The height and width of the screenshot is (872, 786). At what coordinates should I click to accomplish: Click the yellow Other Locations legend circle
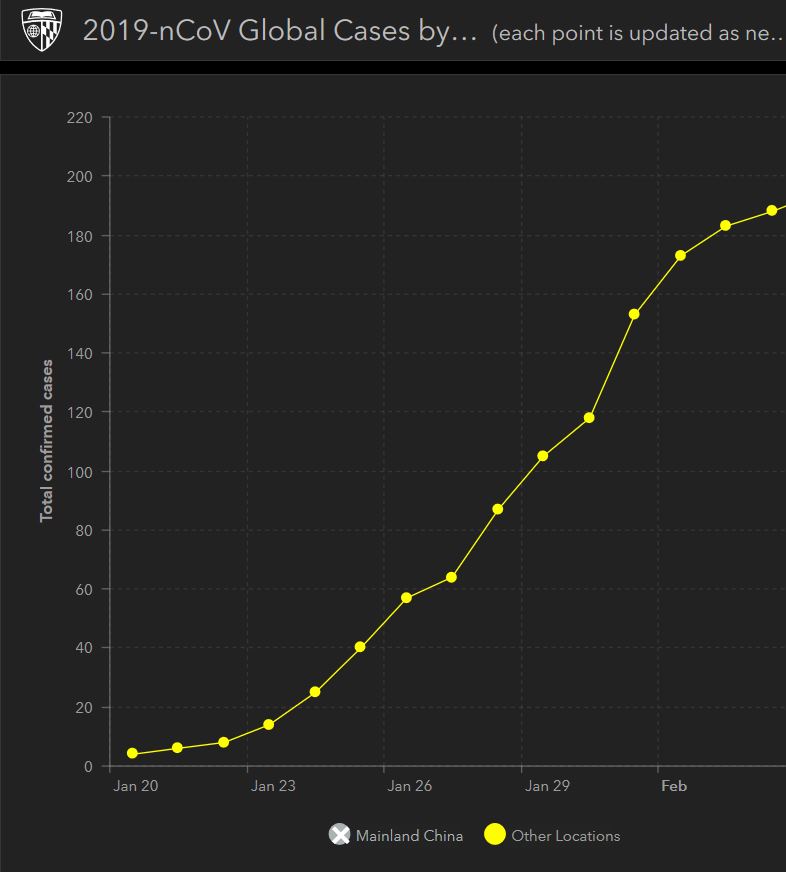(494, 835)
